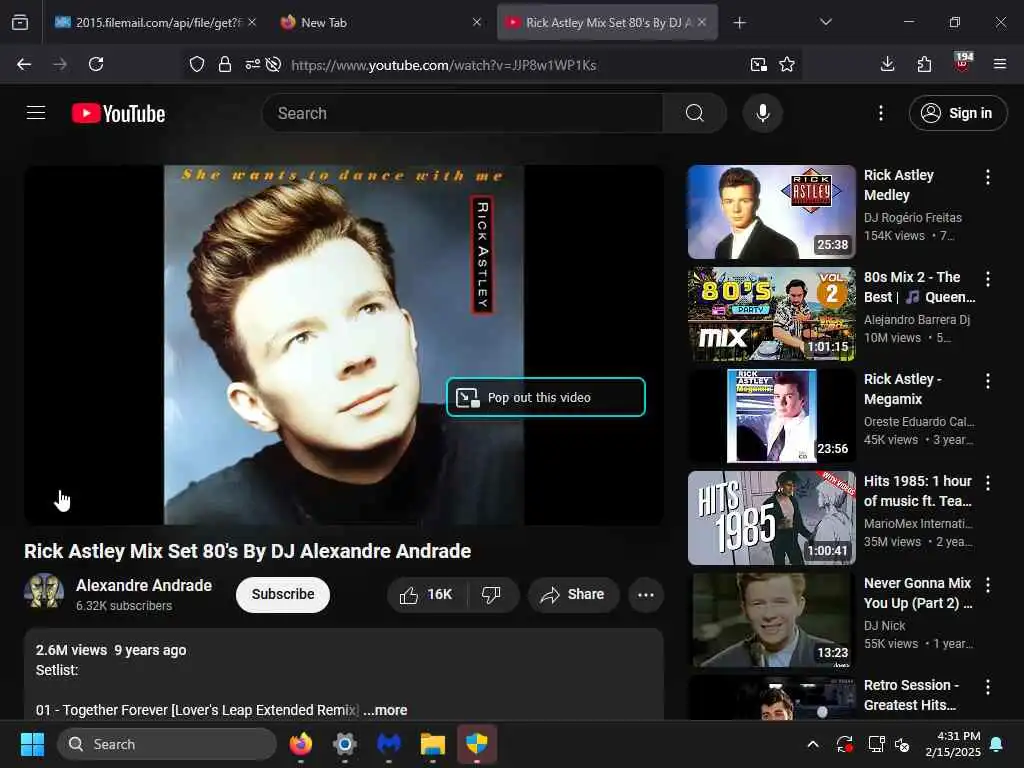Open Alexandre Andrade channel avatar
1024x768 pixels.
(44, 592)
